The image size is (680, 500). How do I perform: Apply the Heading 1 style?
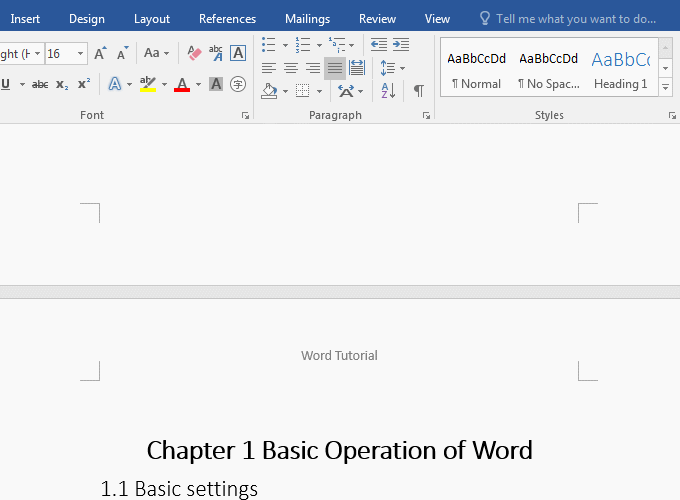pyautogui.click(x=620, y=69)
